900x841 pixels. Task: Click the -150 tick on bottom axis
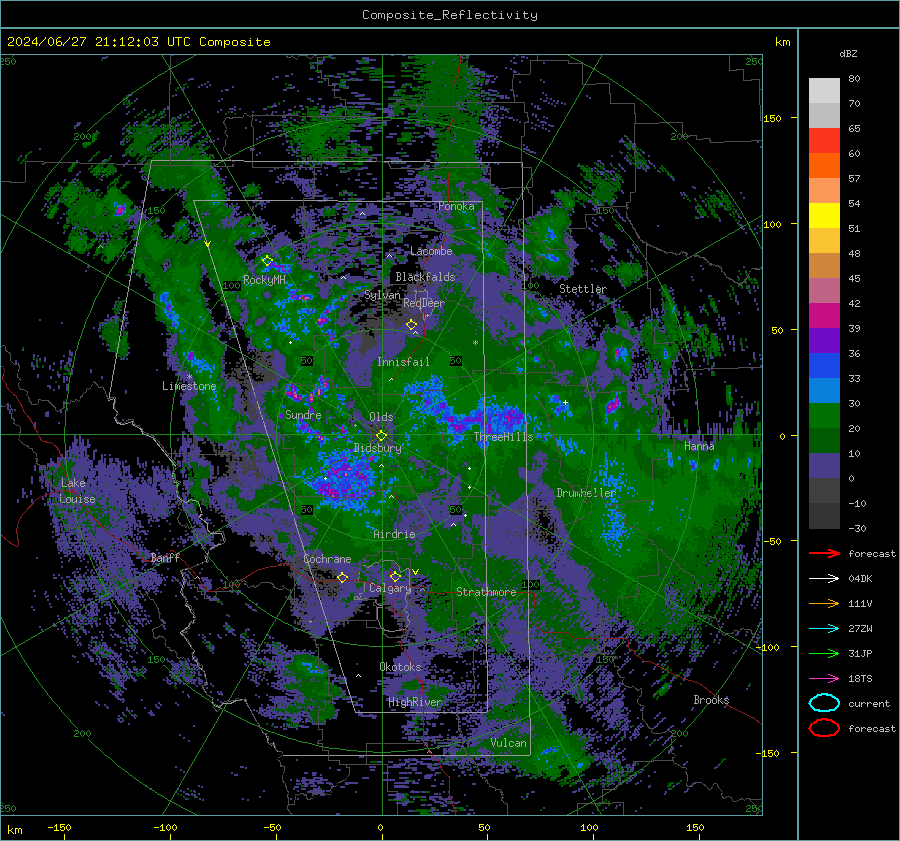pyautogui.click(x=59, y=827)
